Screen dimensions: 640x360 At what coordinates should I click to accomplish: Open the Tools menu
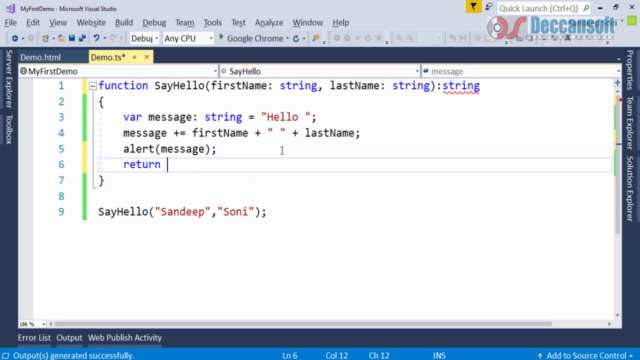pyautogui.click(x=213, y=22)
